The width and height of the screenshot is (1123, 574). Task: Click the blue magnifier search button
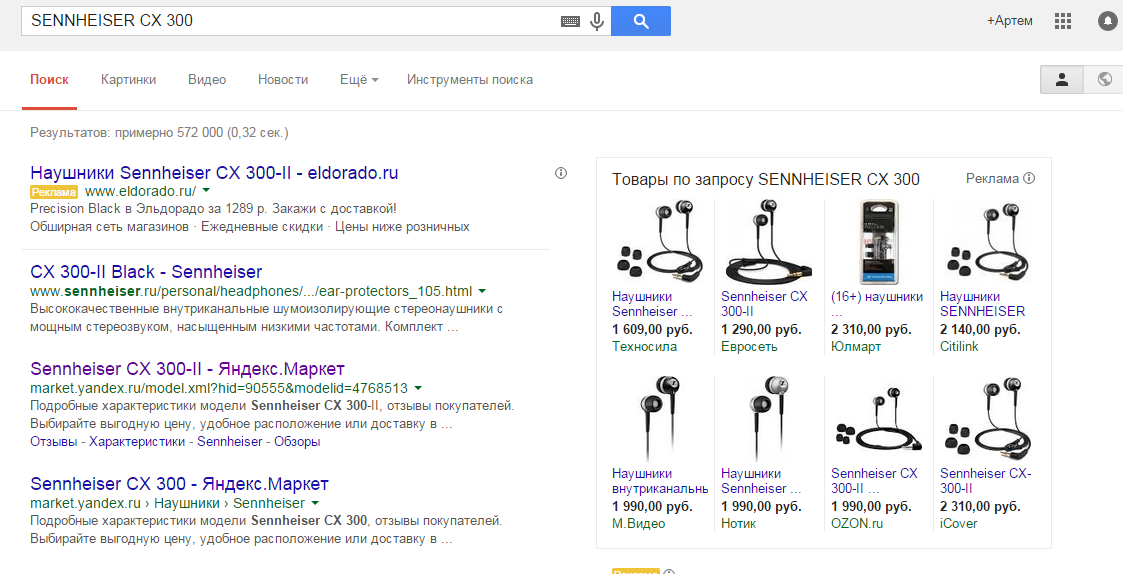tap(641, 21)
